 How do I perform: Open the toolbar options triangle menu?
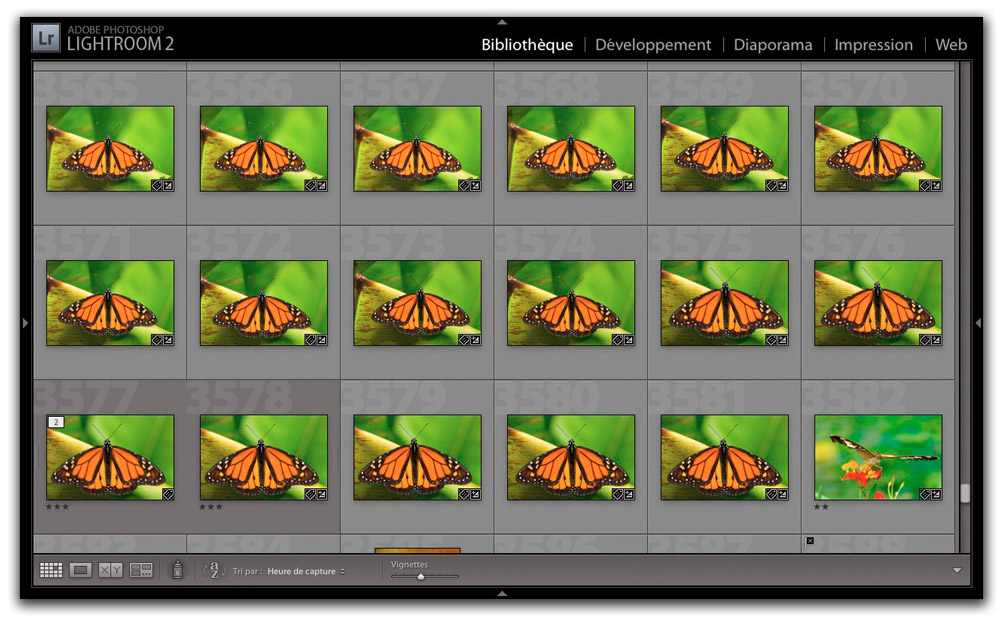point(957,570)
